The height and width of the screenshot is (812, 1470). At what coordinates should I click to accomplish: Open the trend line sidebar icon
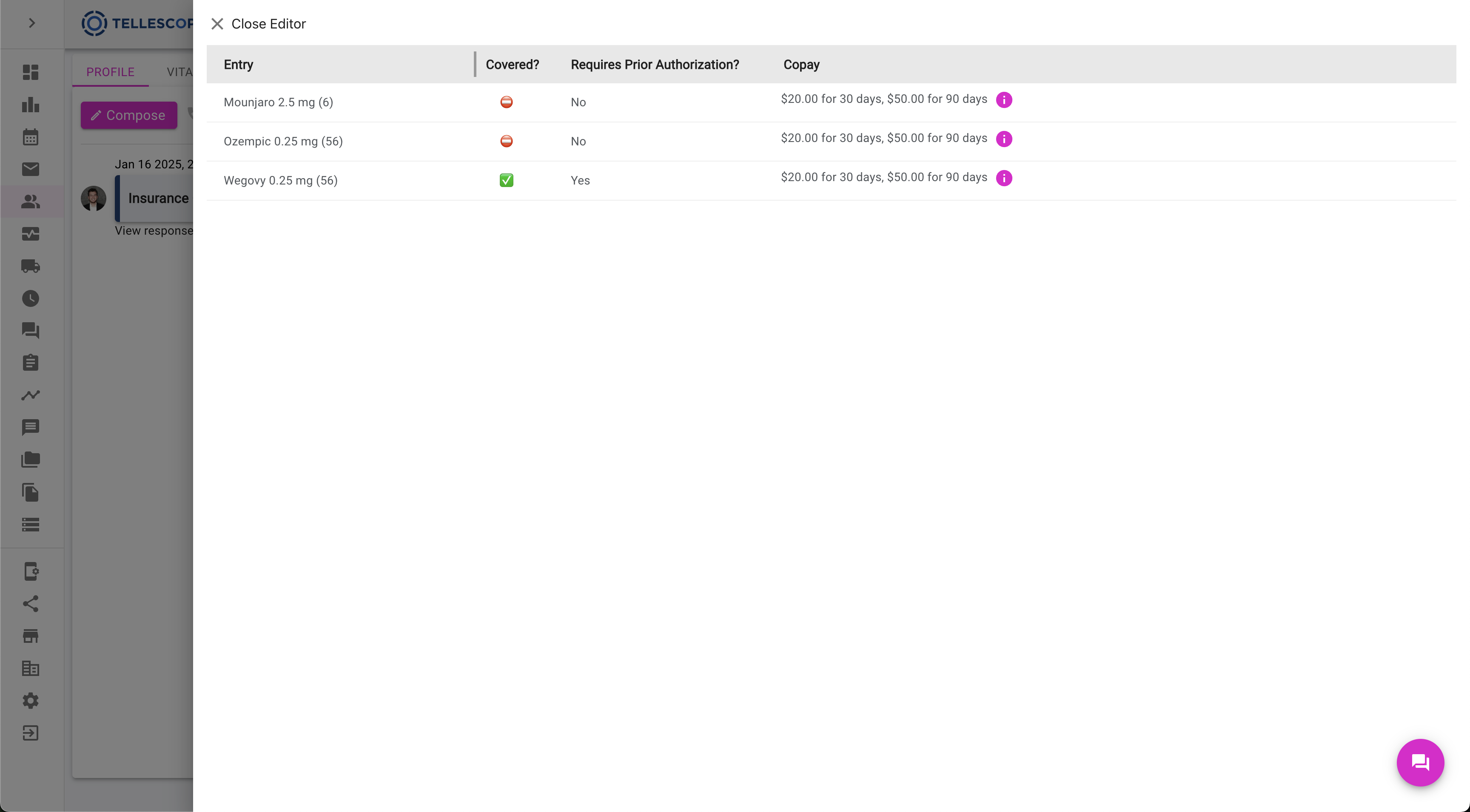[31, 395]
